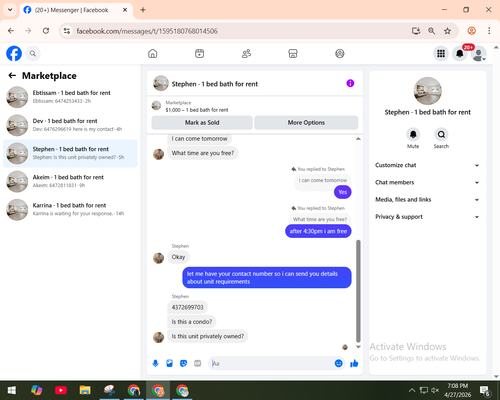Expand the Privacy & support section
The width and height of the screenshot is (500, 400).
tap(427, 217)
